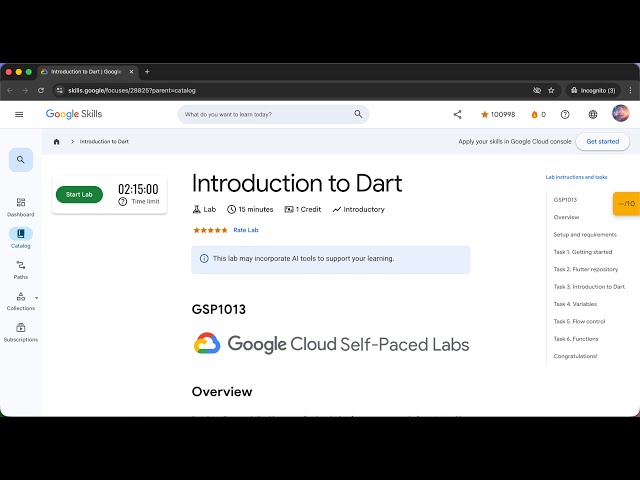Image resolution: width=640 pixels, height=480 pixels.
Task: Open Subscriptions in the sidebar
Action: click(x=21, y=333)
